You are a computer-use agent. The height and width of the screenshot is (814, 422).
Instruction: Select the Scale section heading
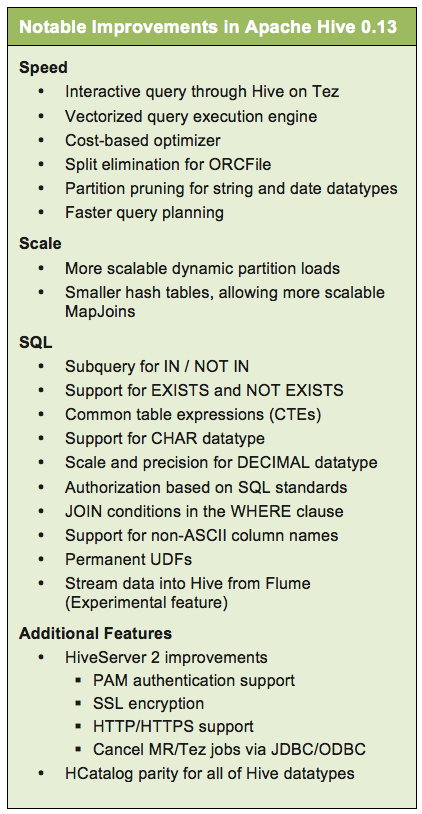point(40,243)
